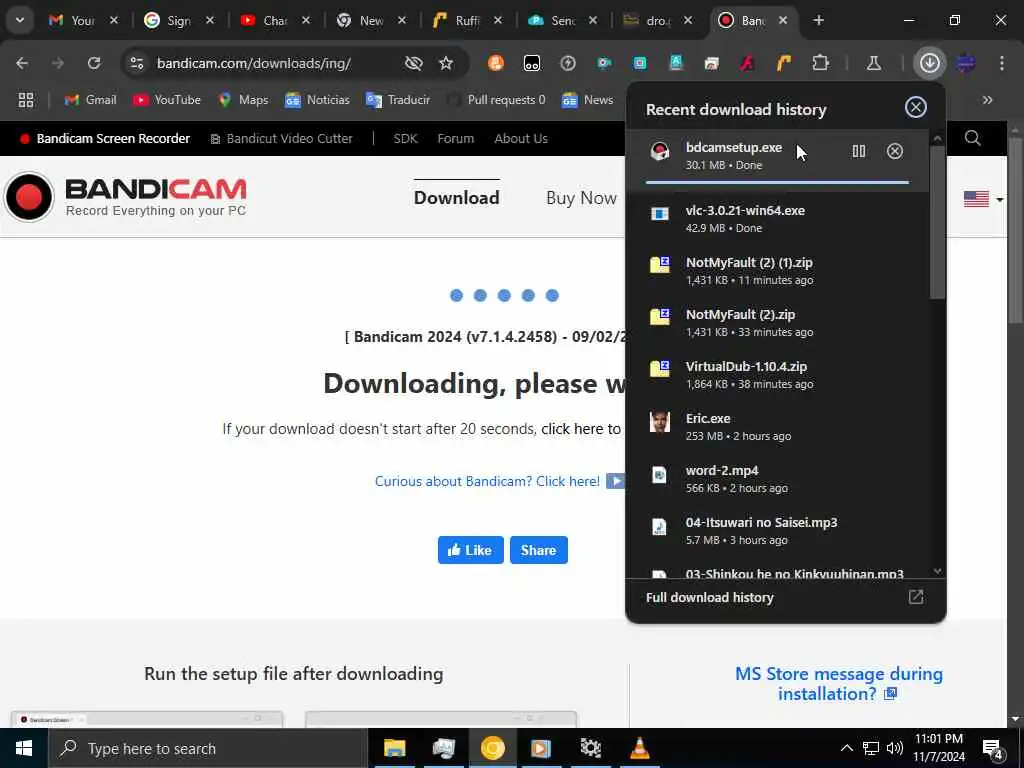This screenshot has height=768, width=1024.
Task: View site information icon in address bar
Action: [x=137, y=63]
